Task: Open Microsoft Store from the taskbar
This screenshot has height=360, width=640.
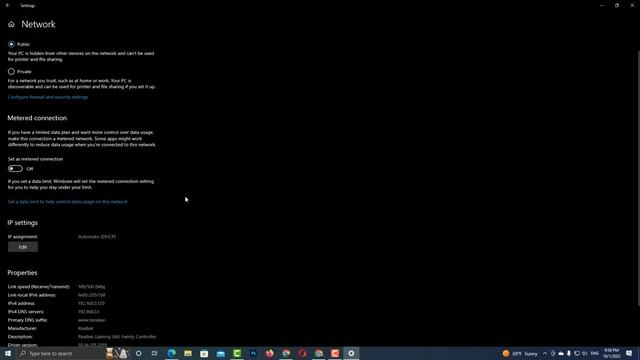Action: 204,353
